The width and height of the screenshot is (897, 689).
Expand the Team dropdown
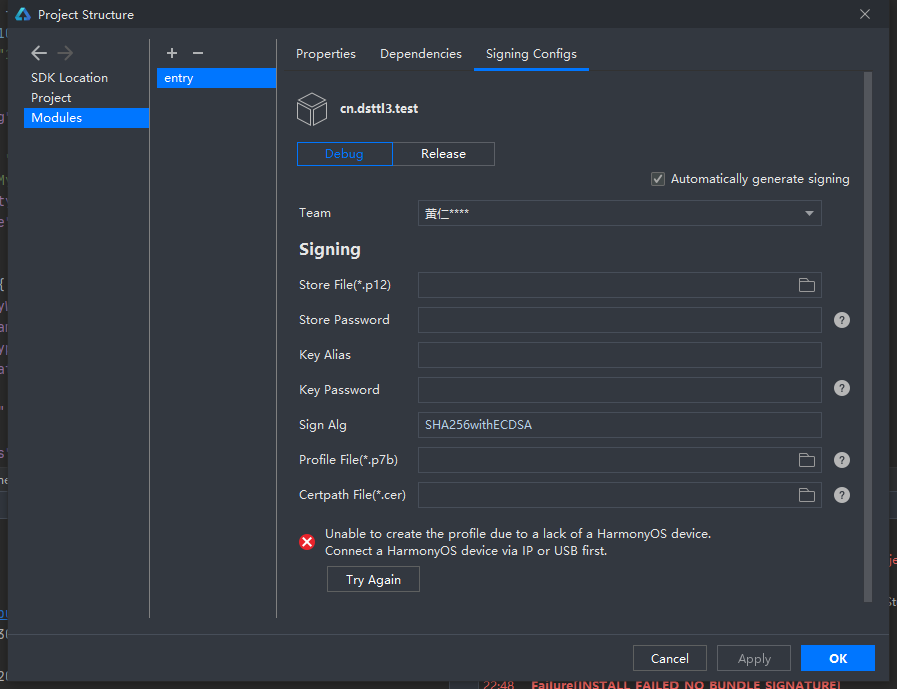tap(808, 213)
